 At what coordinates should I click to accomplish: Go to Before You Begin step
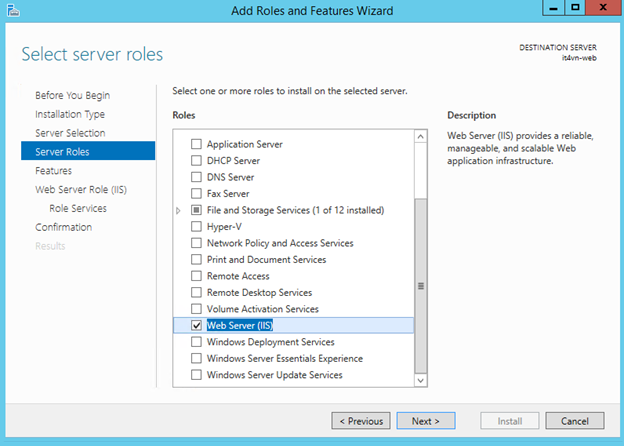[x=72, y=96]
